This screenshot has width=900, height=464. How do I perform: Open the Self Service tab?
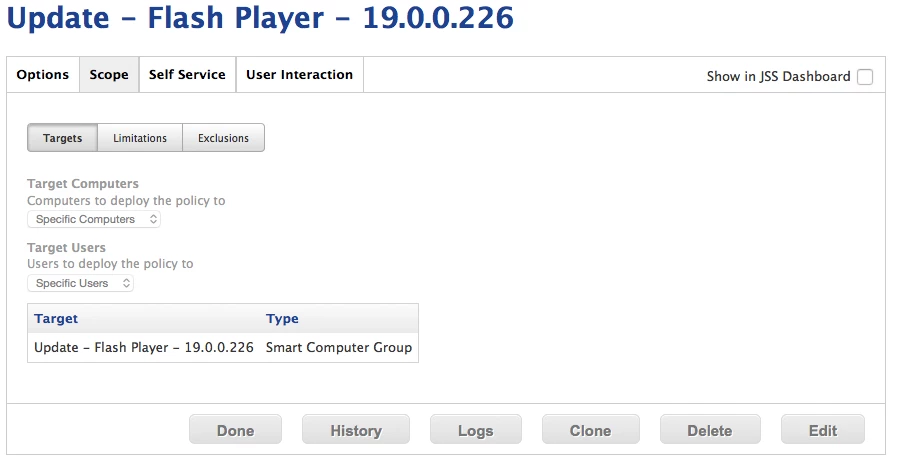187,75
